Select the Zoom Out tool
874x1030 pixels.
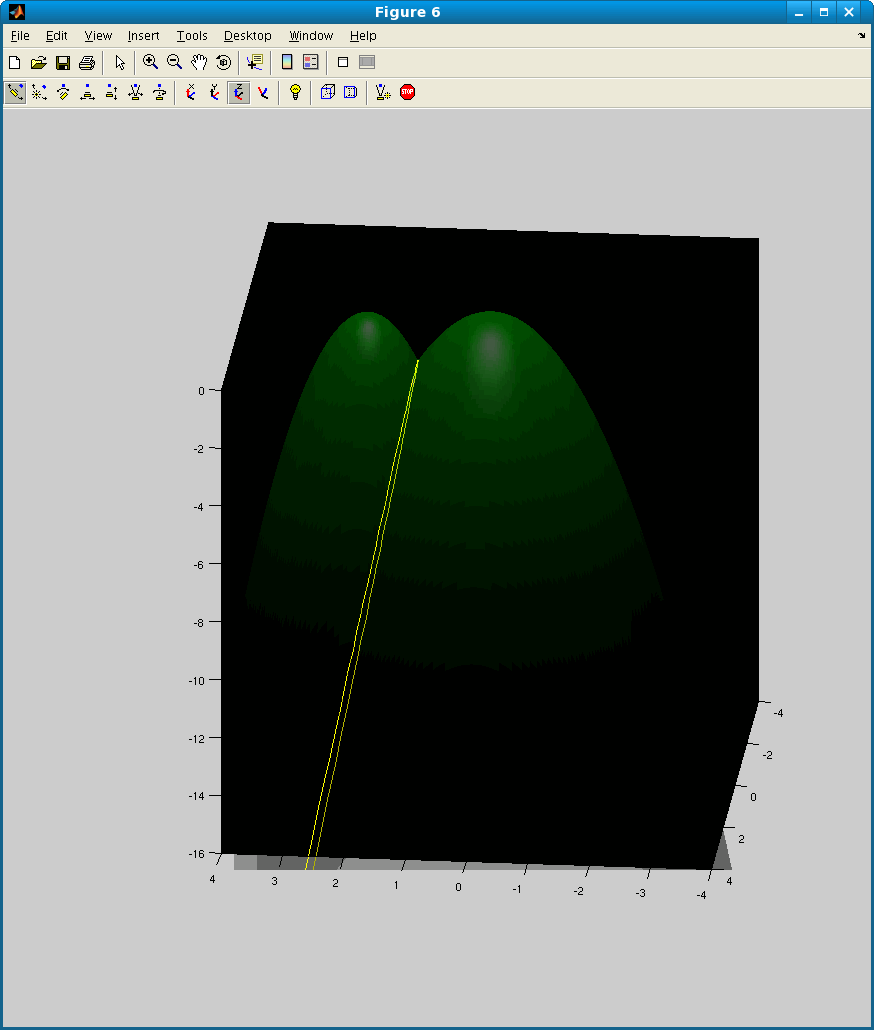(175, 62)
